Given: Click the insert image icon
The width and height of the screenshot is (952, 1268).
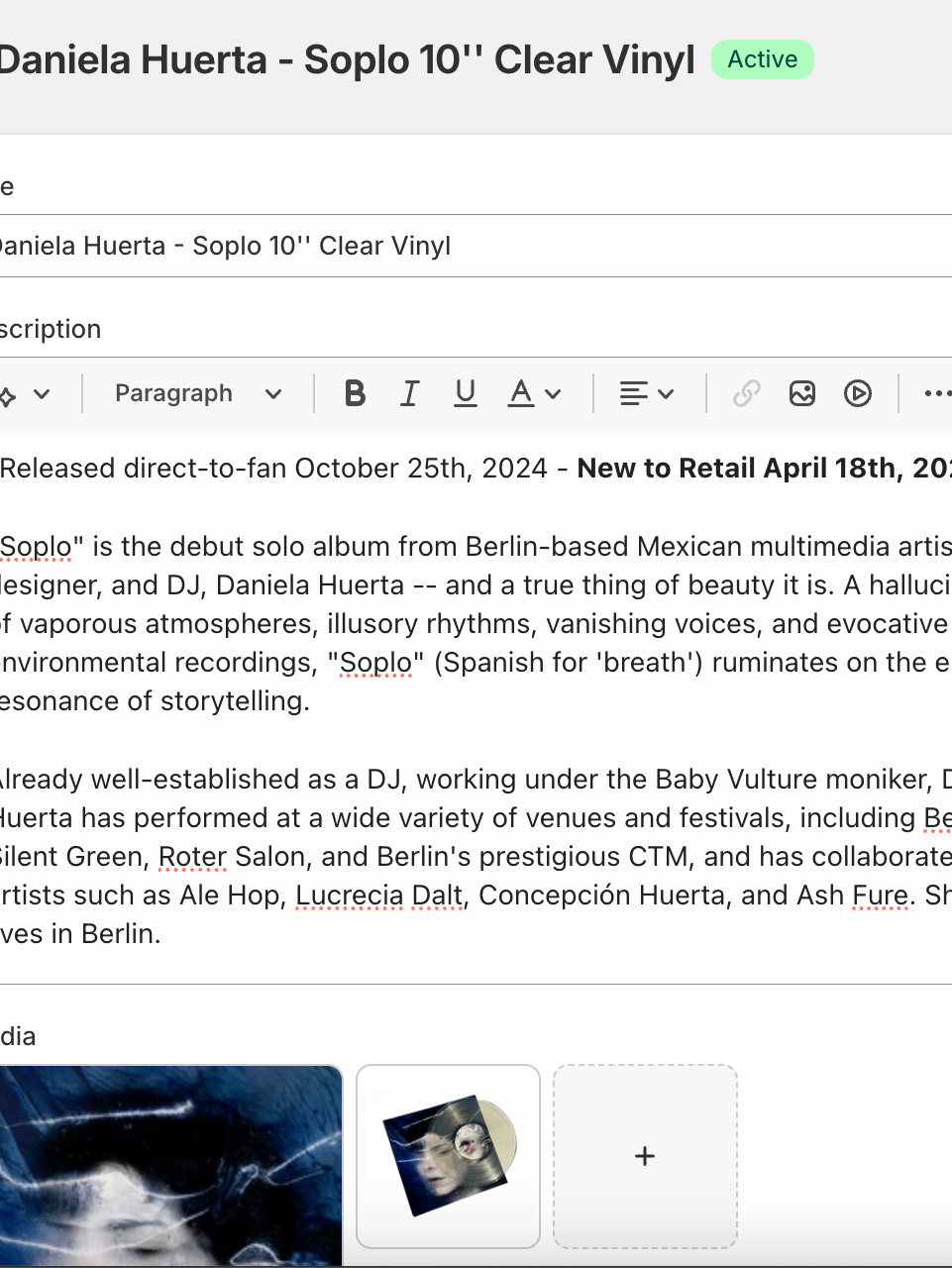Looking at the screenshot, I should (802, 393).
